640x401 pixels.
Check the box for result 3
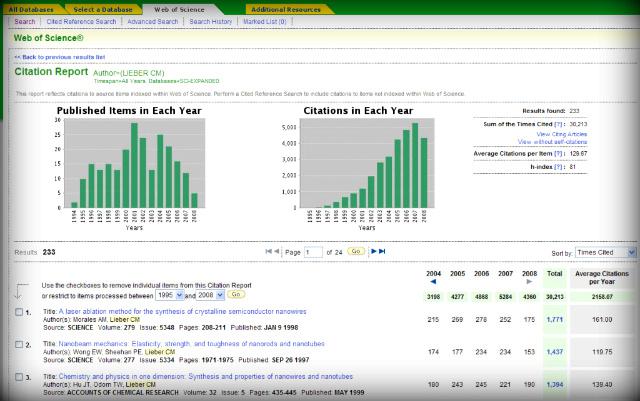click(x=19, y=377)
